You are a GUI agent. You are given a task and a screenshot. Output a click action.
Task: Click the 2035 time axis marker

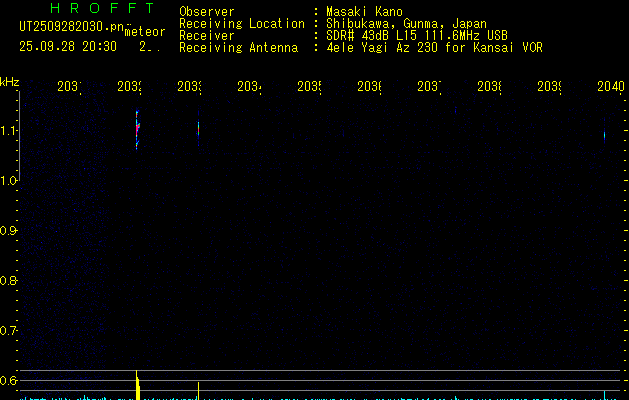tap(309, 86)
